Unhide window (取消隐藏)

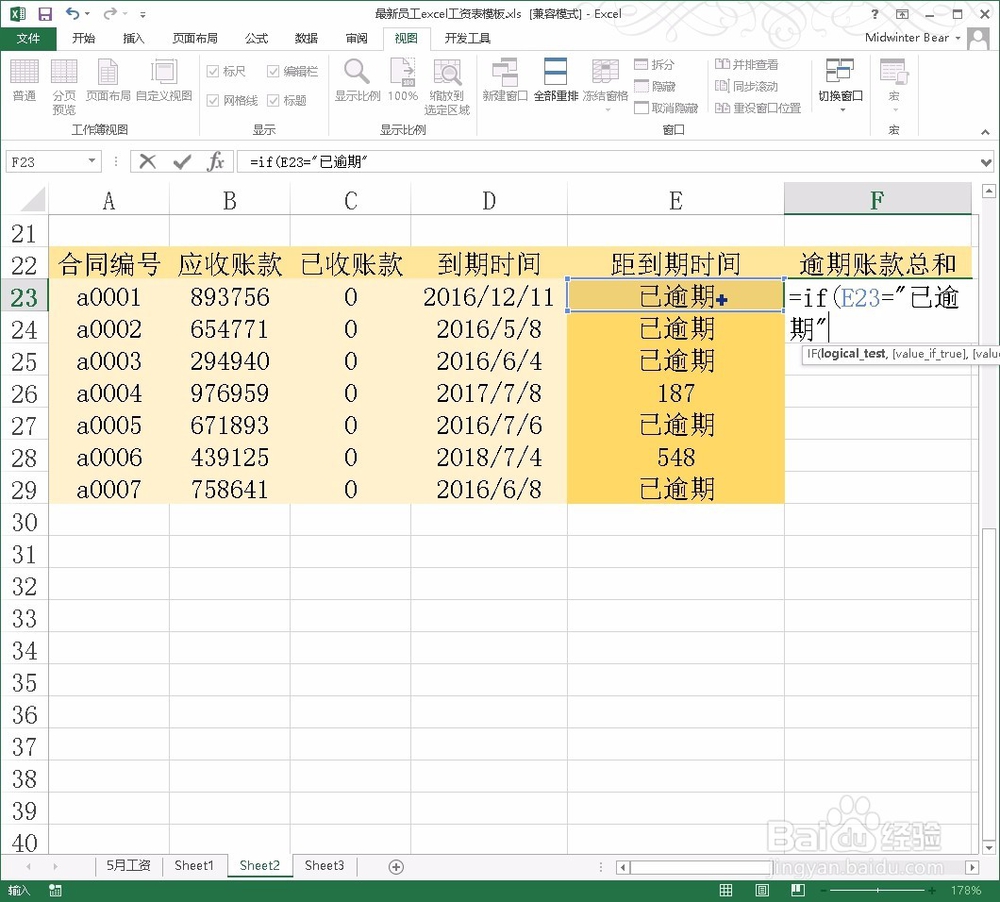[x=666, y=108]
